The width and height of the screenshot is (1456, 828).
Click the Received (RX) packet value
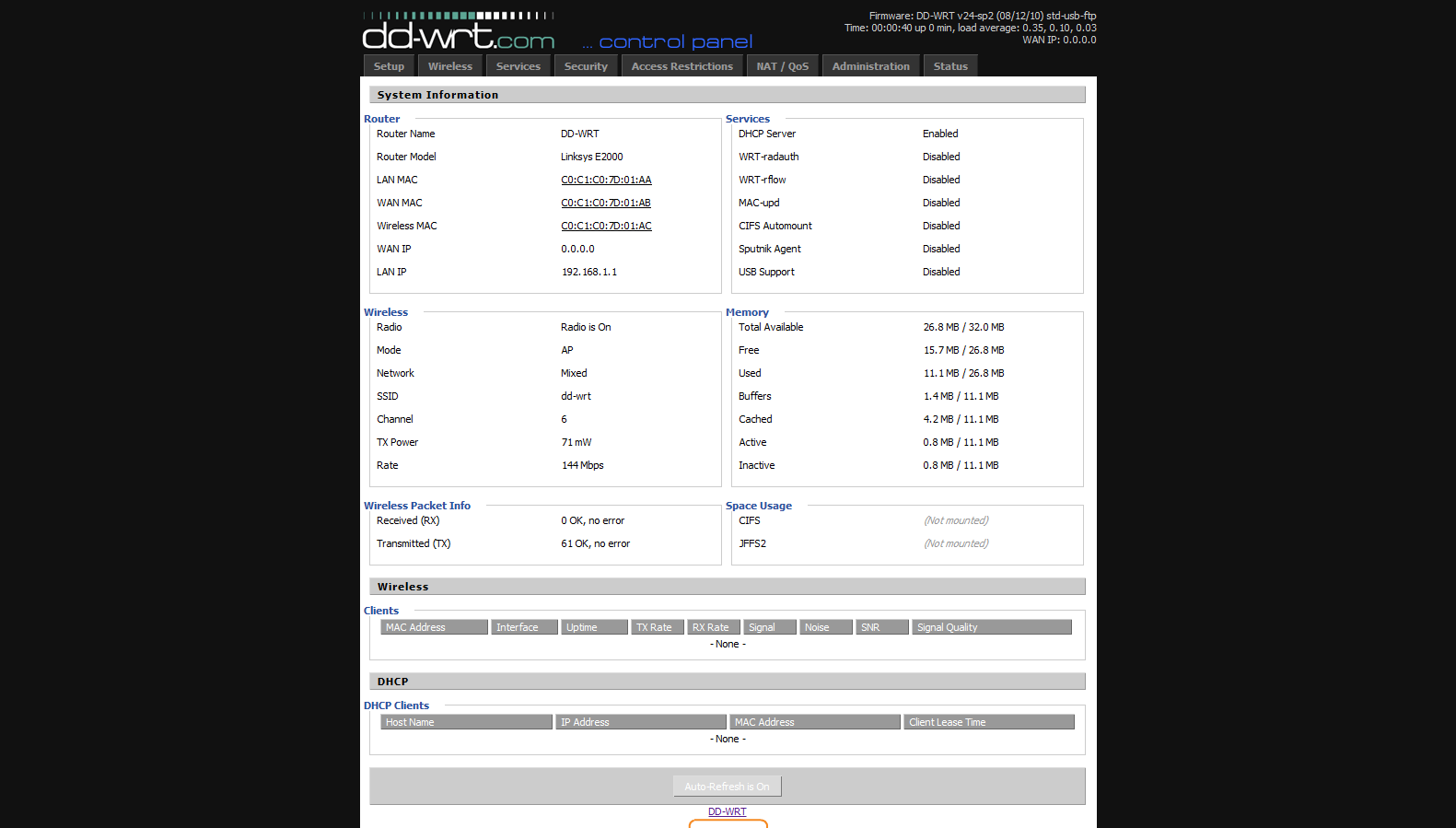tap(593, 521)
